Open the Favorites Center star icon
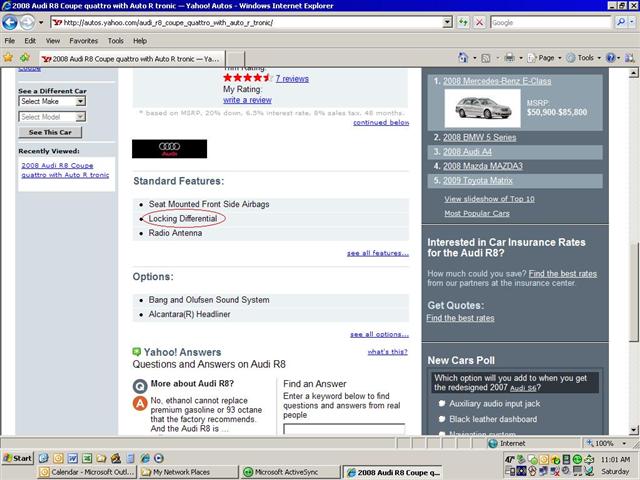The width and height of the screenshot is (640, 480). pos(8,58)
